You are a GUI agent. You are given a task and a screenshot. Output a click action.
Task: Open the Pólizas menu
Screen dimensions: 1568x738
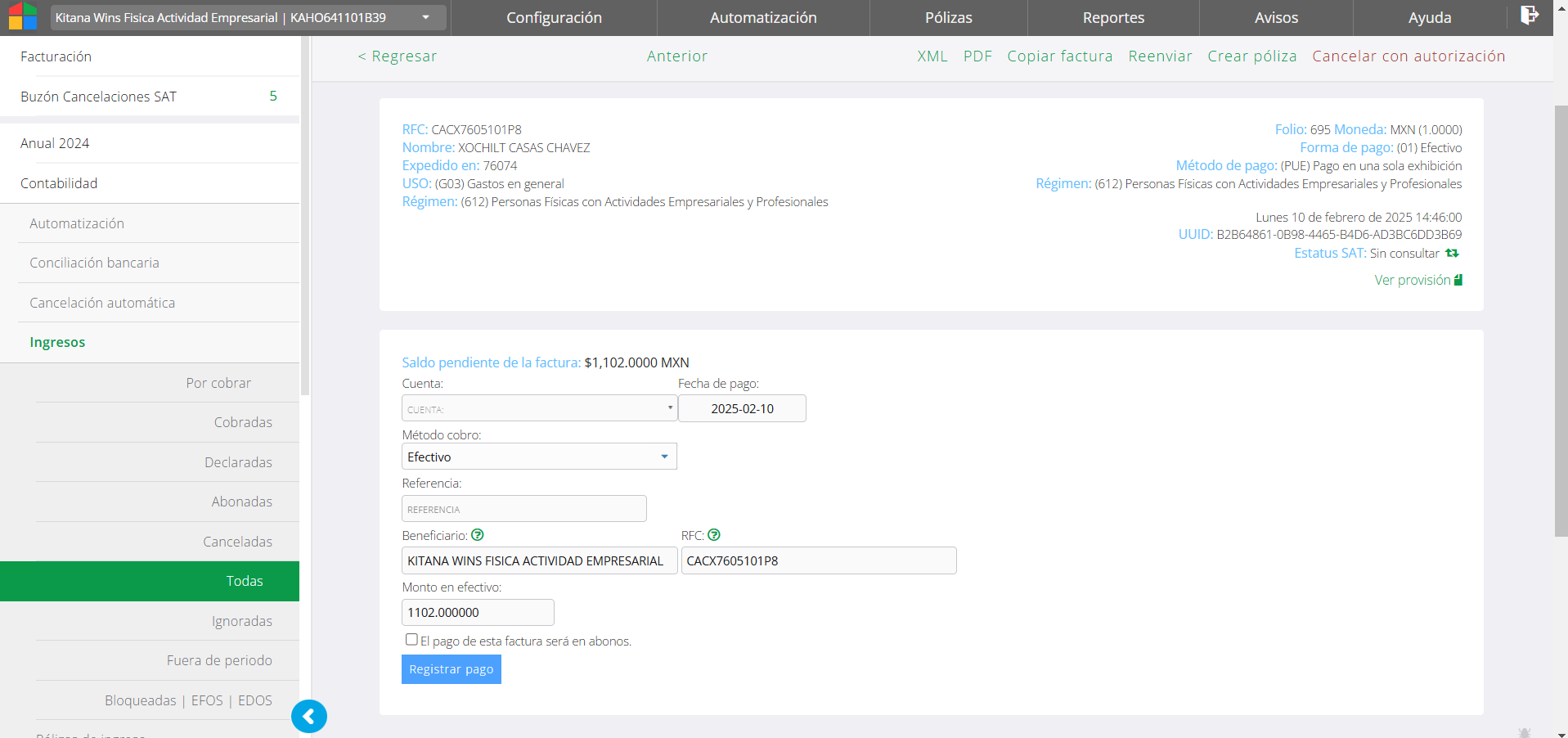coord(948,17)
